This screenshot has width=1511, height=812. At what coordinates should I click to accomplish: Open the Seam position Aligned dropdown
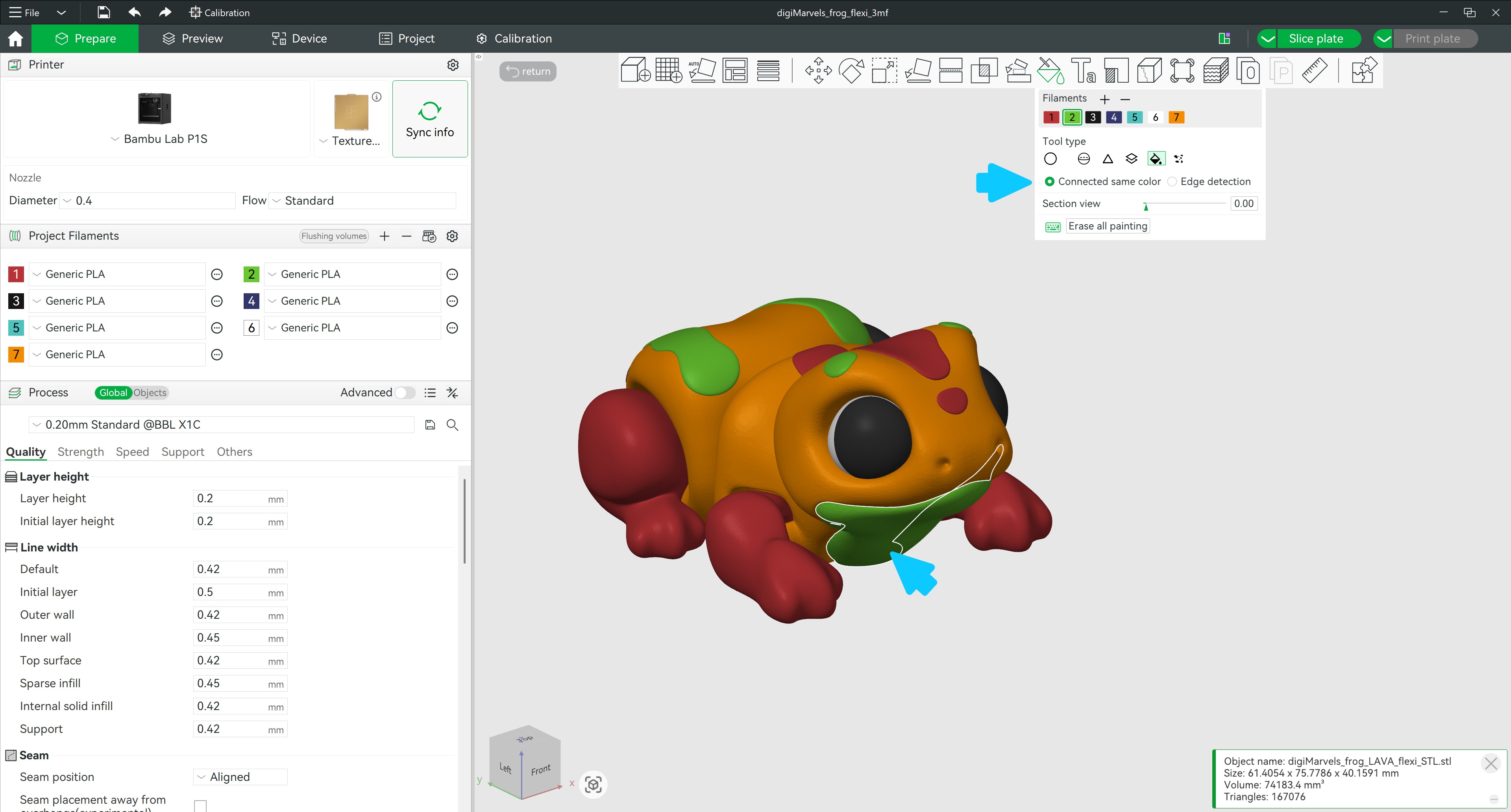click(x=240, y=777)
